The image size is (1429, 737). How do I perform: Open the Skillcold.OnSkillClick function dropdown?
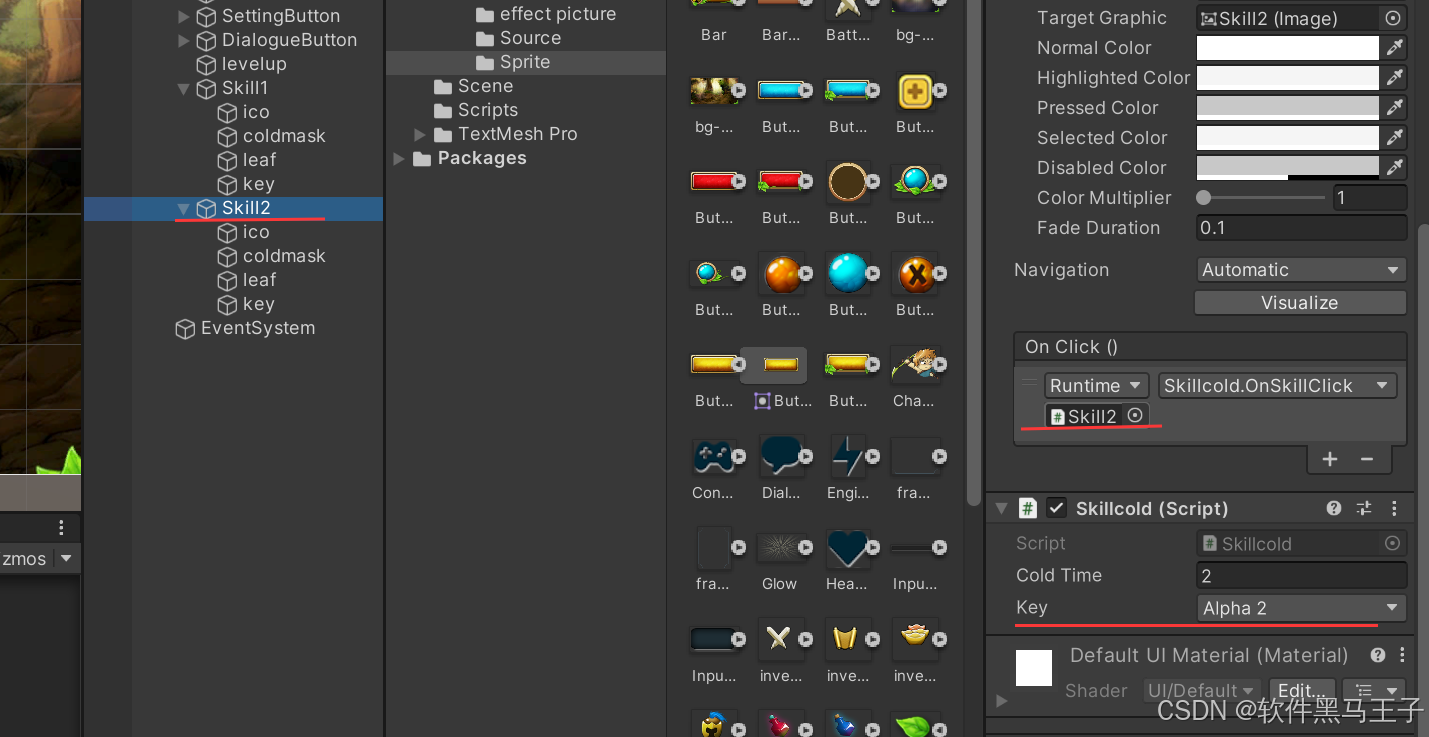(1277, 386)
